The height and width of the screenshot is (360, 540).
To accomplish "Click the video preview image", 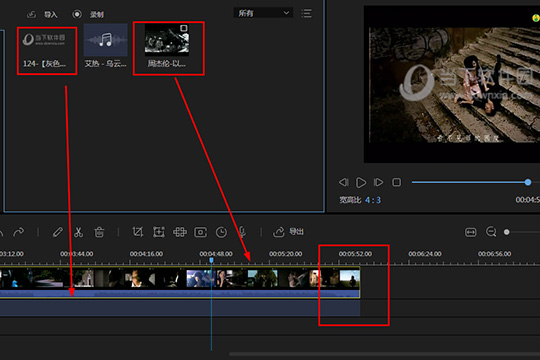I will 452,84.
